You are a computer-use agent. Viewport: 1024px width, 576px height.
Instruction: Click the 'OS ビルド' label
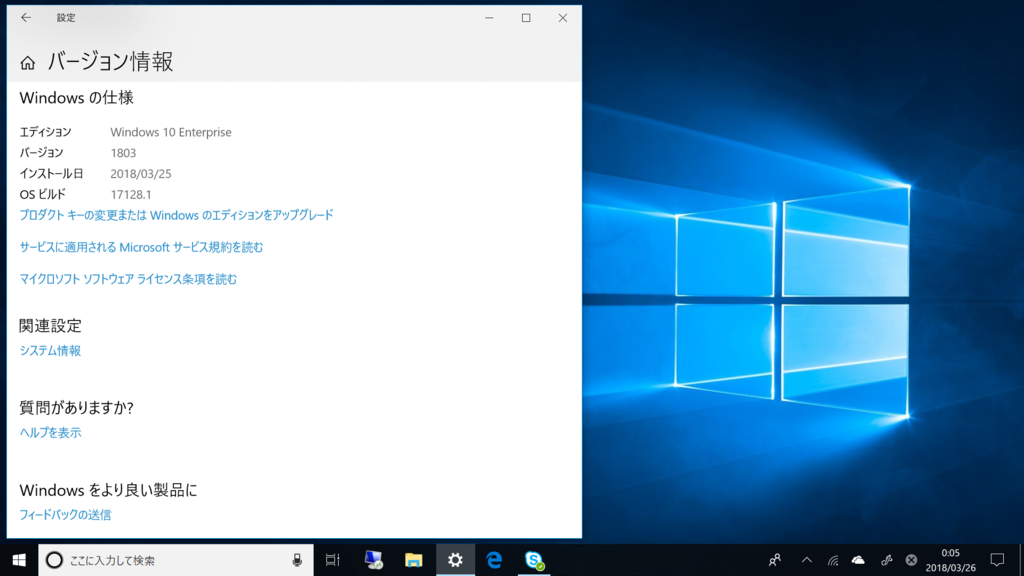(42, 194)
